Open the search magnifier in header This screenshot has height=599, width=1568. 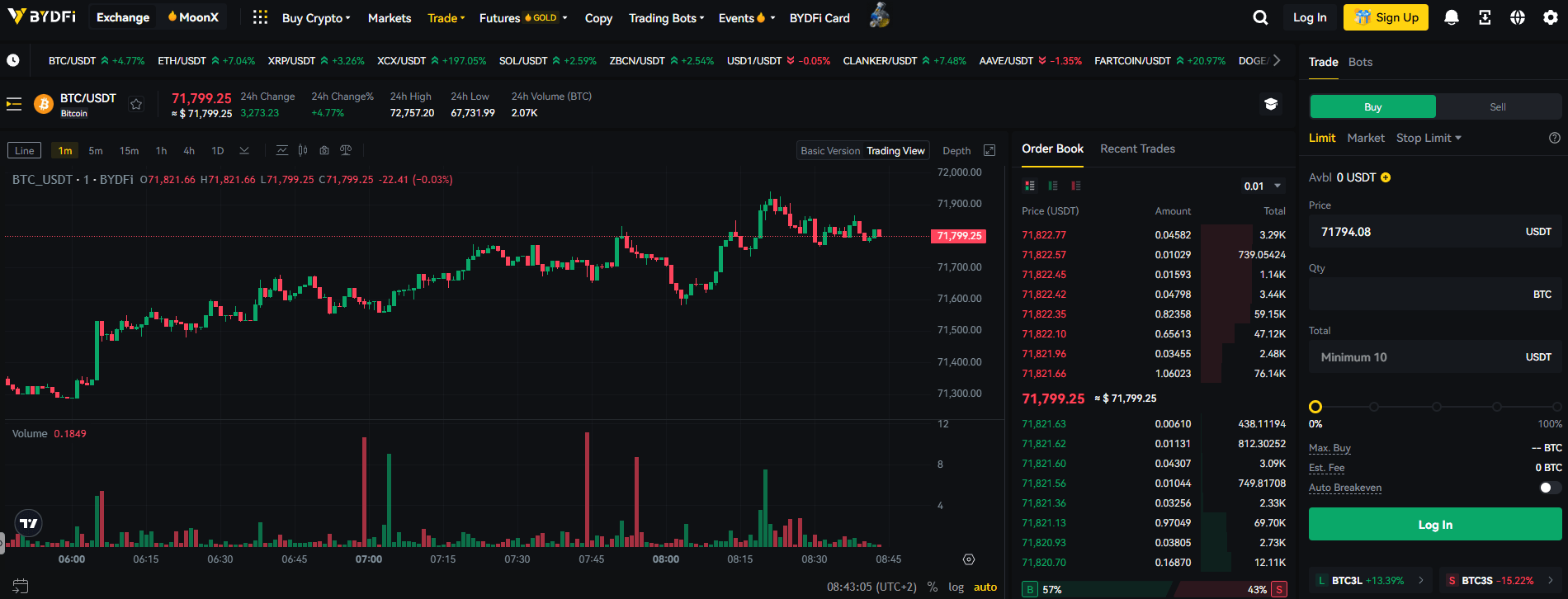(1260, 17)
